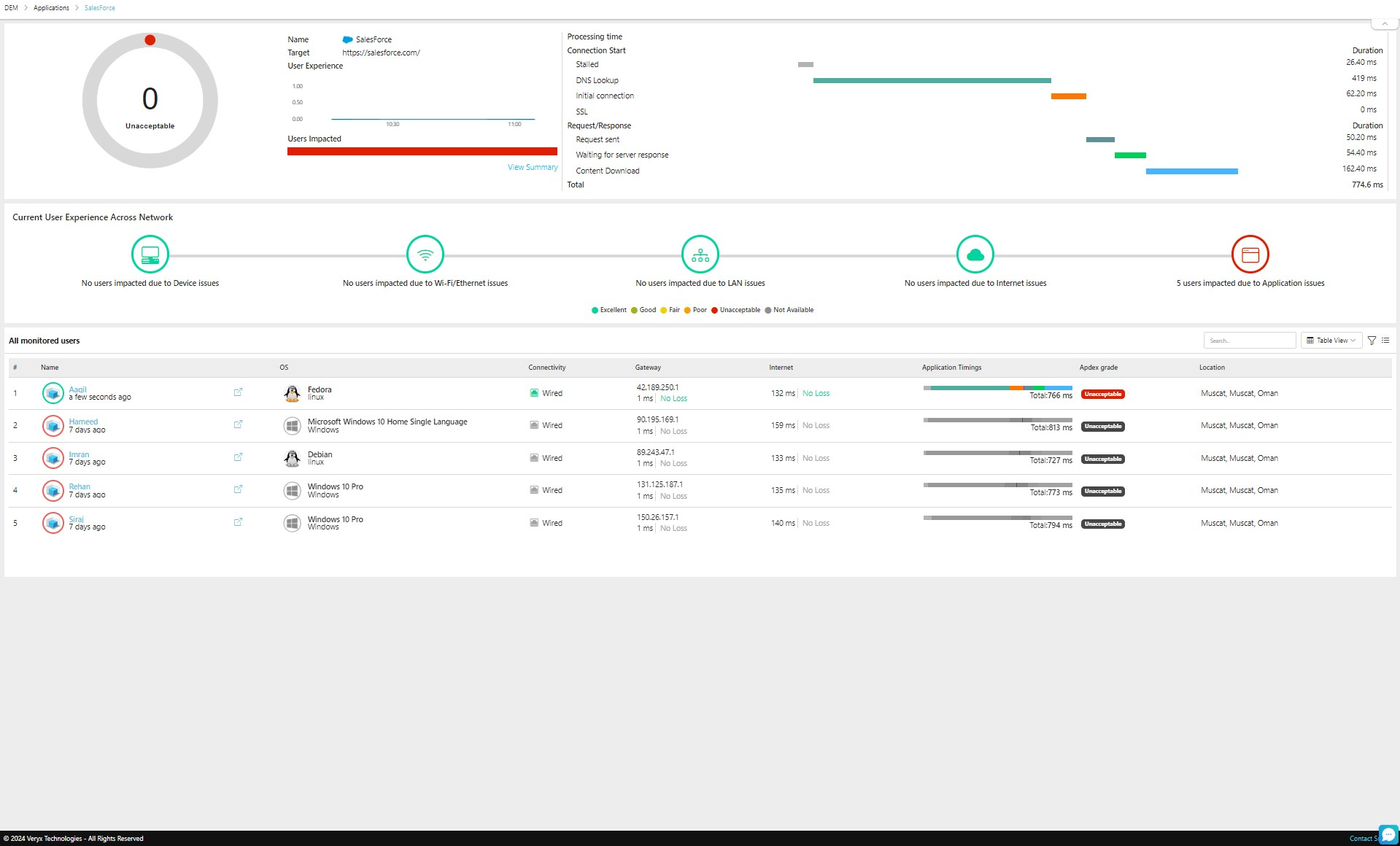Expand the Table View dropdown
Image resolution: width=1400 pixels, height=846 pixels.
[x=1331, y=341]
